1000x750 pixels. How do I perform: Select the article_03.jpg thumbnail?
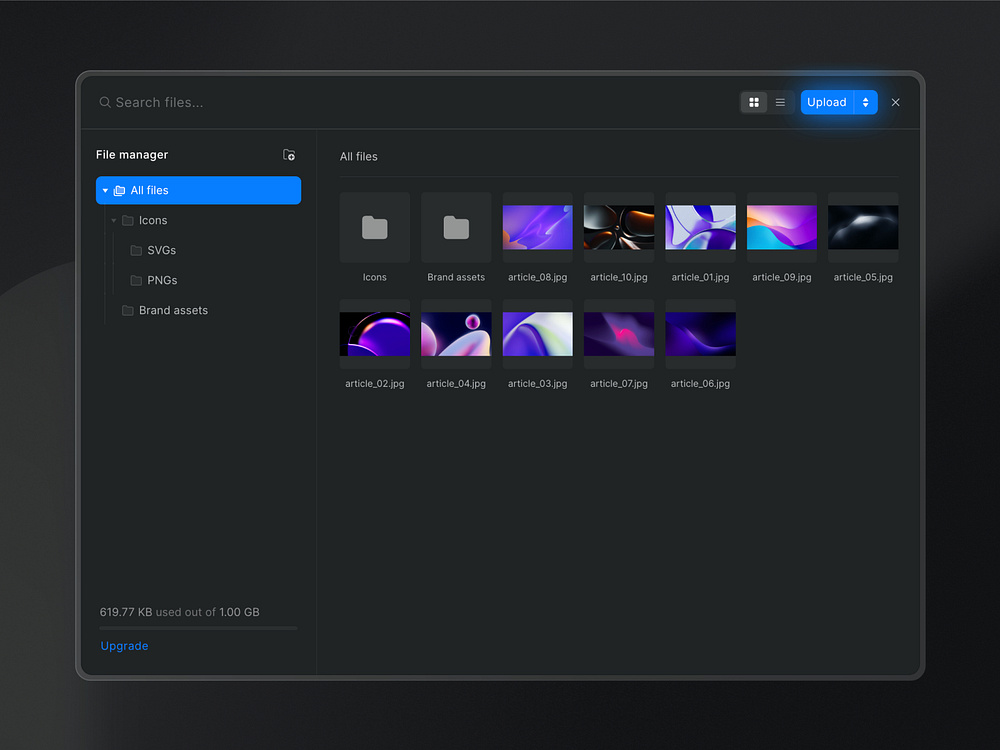click(x=538, y=334)
